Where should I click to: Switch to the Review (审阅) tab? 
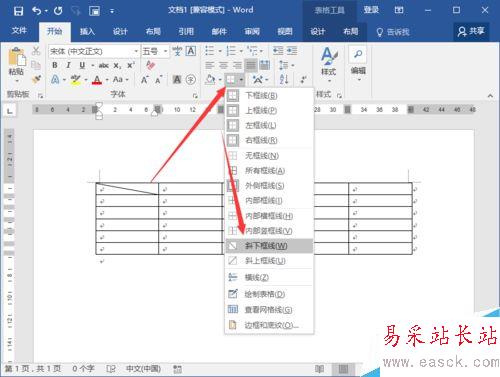pyautogui.click(x=252, y=32)
